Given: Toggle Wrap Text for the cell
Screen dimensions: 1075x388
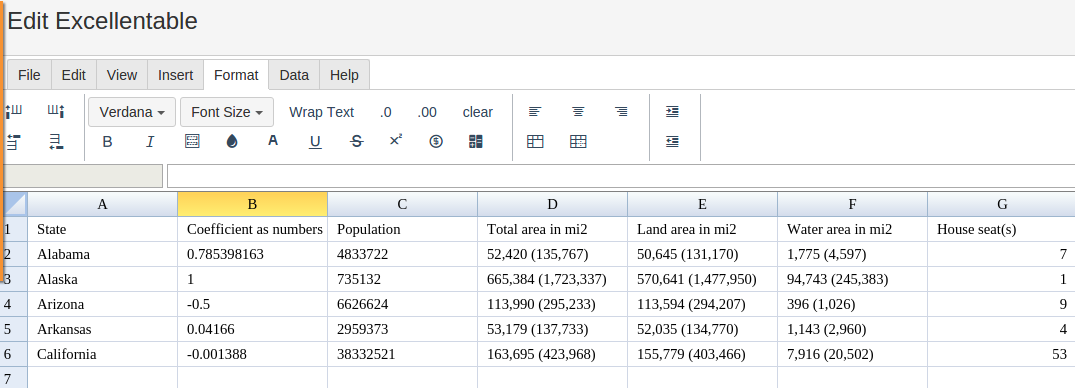Looking at the screenshot, I should pos(322,112).
